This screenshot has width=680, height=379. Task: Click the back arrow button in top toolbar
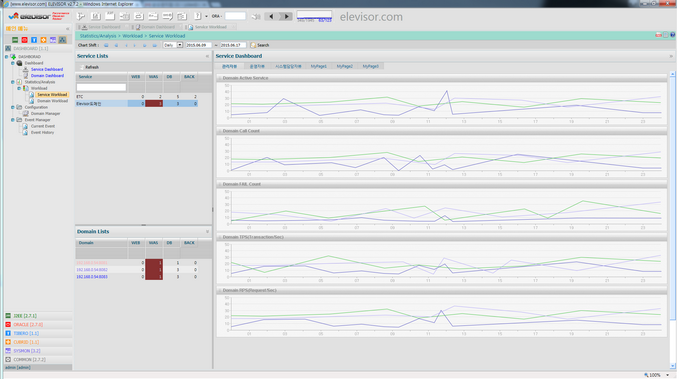click(271, 16)
